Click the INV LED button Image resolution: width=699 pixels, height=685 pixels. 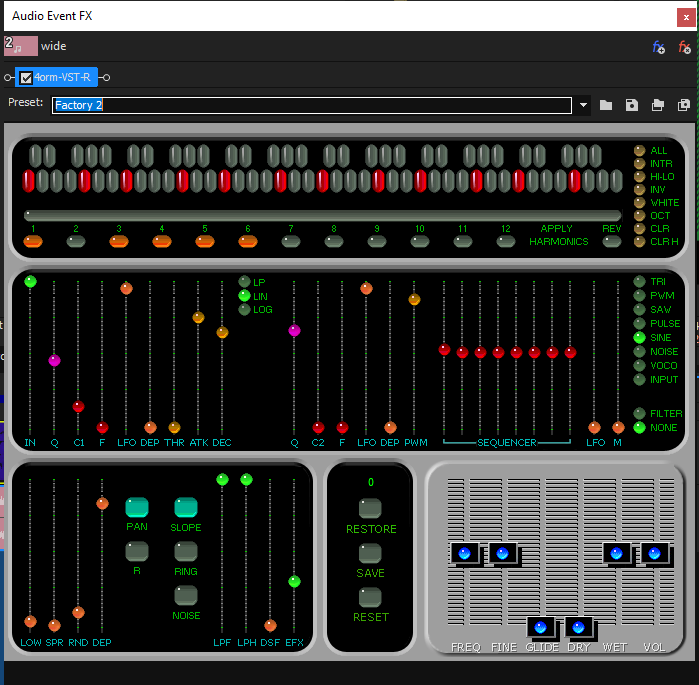click(x=640, y=189)
